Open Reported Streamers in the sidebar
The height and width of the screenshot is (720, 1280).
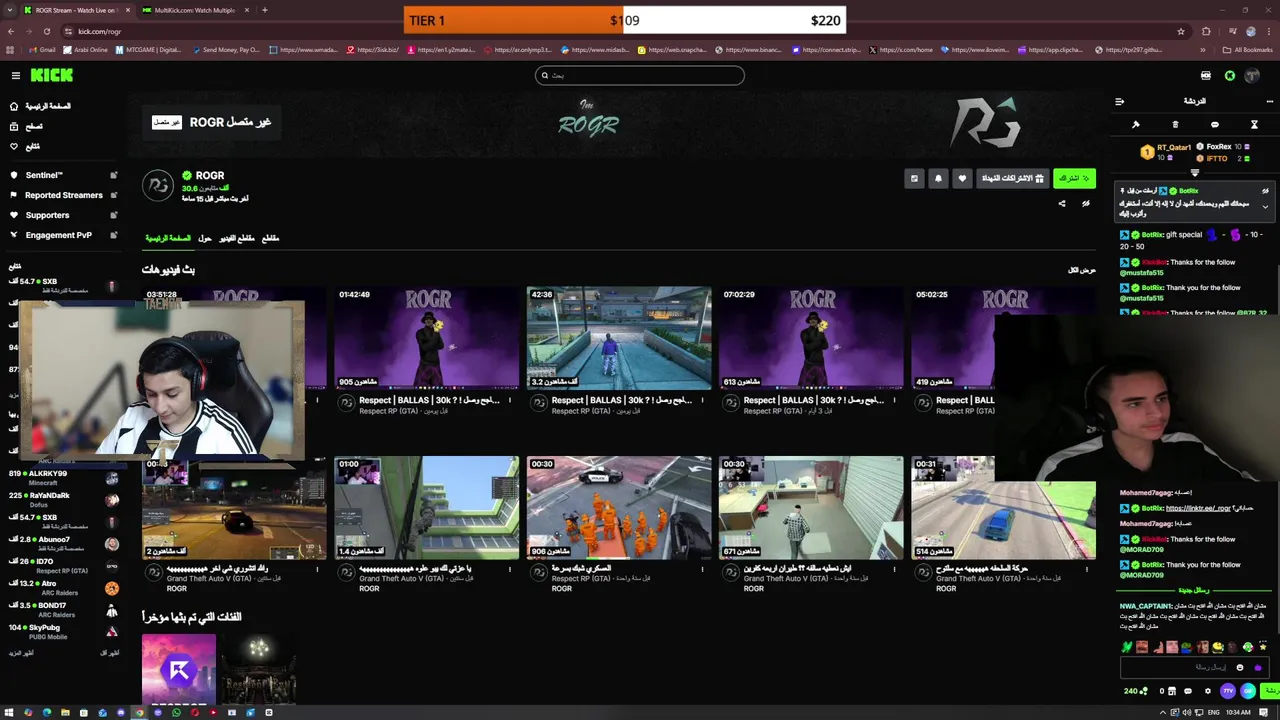click(63, 195)
